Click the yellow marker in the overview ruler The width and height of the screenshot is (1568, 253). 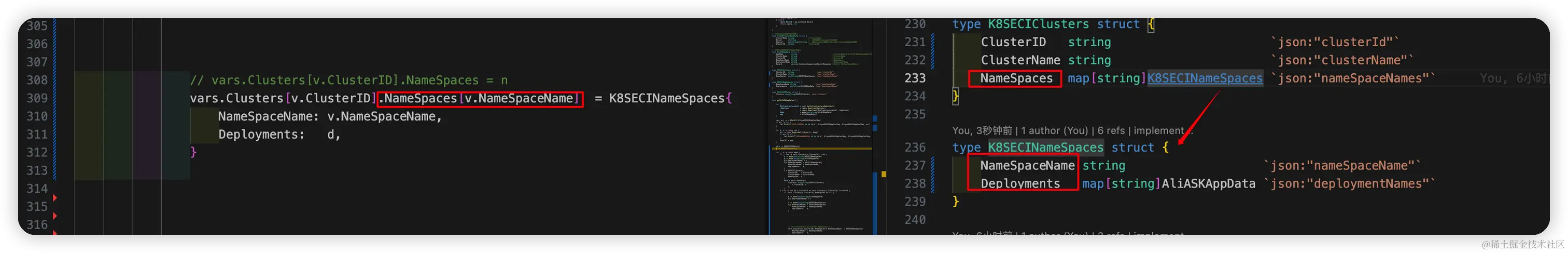point(883,175)
